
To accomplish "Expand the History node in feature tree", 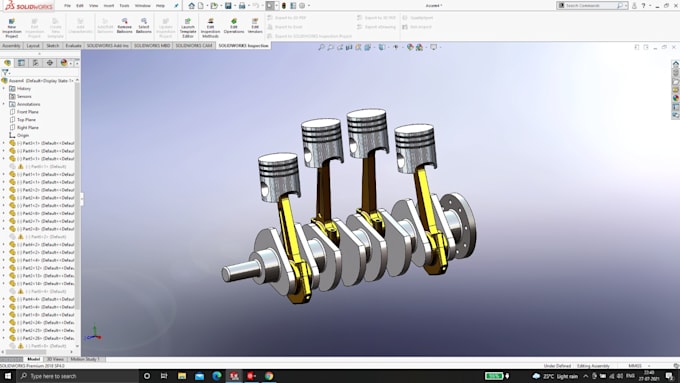I will [4, 88].
